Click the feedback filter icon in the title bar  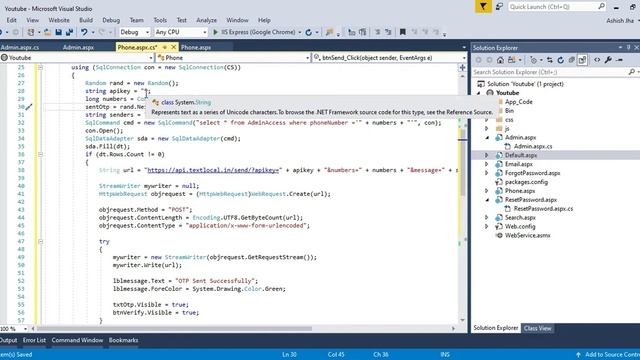[x=483, y=7]
